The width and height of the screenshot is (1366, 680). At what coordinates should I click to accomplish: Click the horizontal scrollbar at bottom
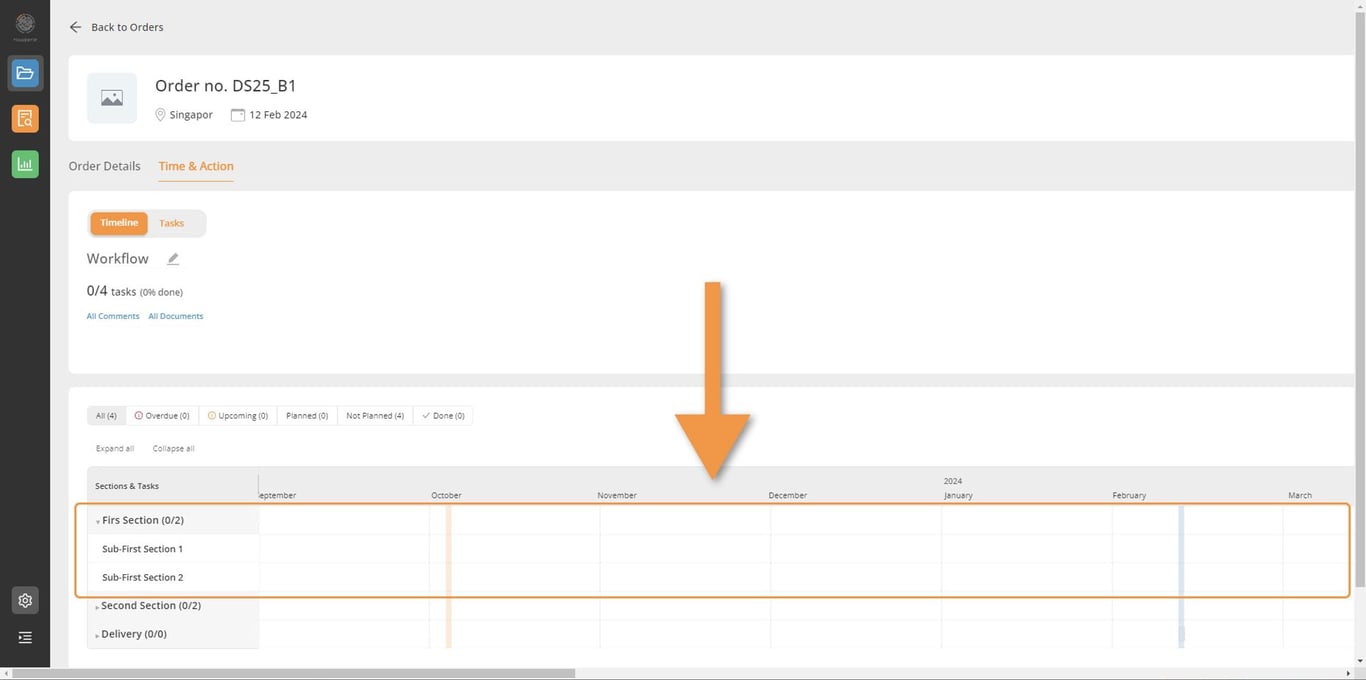294,673
